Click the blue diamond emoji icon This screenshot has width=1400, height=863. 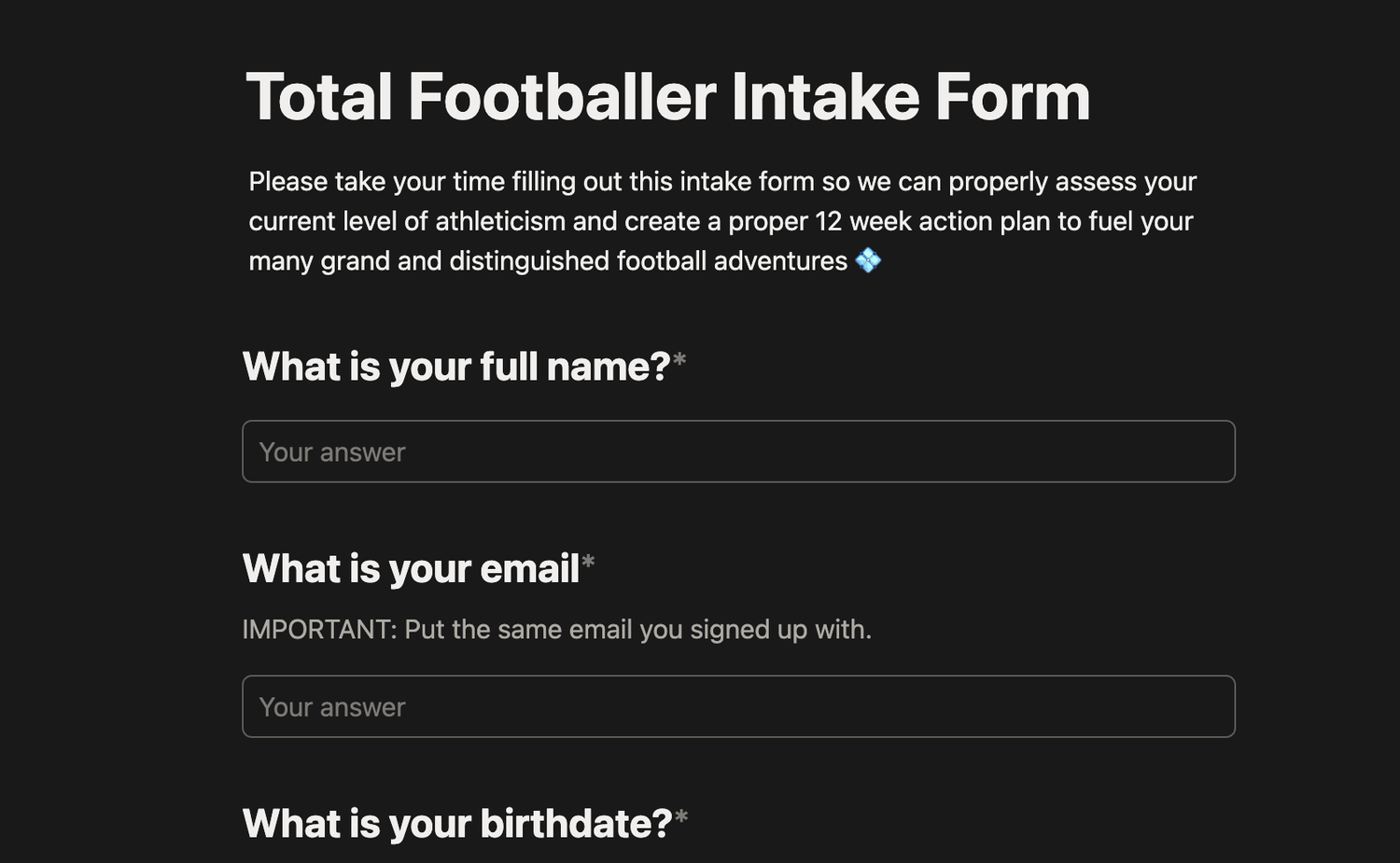pyautogui.click(x=868, y=260)
